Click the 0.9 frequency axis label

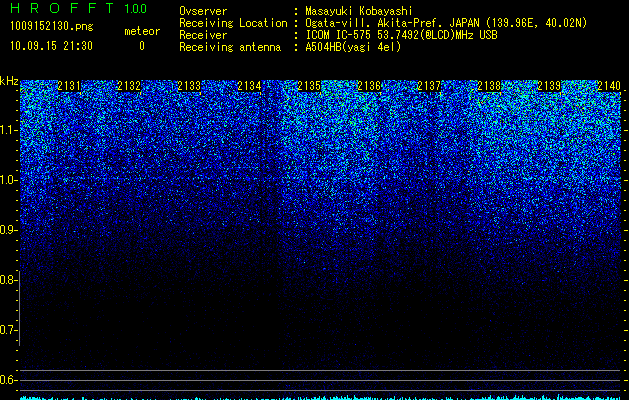tap(7, 230)
